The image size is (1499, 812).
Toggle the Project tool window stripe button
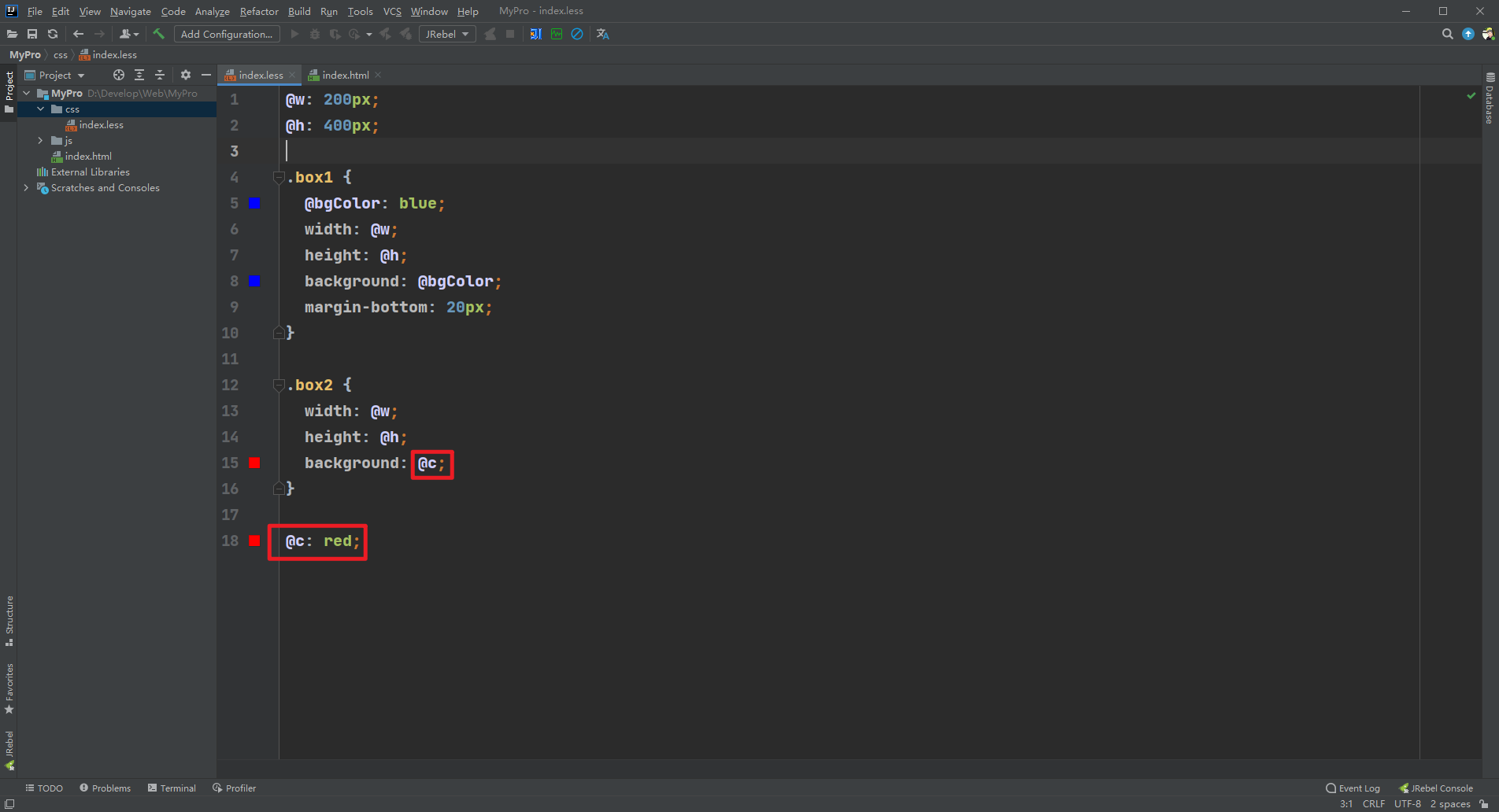pos(9,92)
